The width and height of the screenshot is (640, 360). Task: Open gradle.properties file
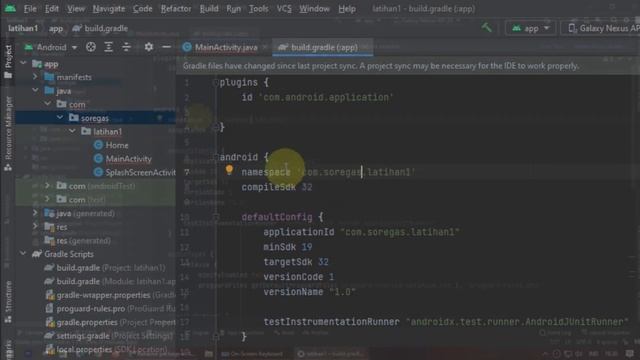(110, 322)
